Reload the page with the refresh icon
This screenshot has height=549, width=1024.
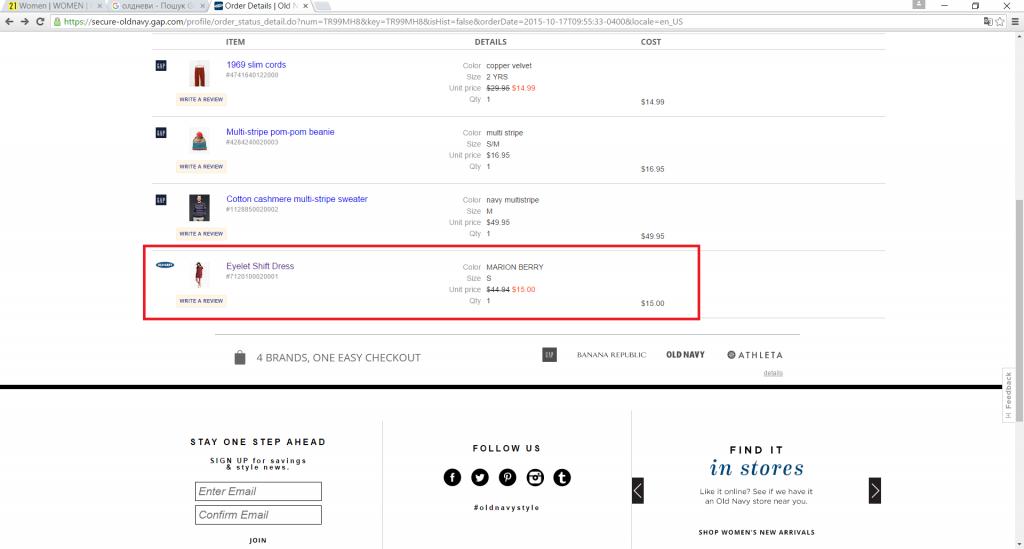tap(40, 22)
